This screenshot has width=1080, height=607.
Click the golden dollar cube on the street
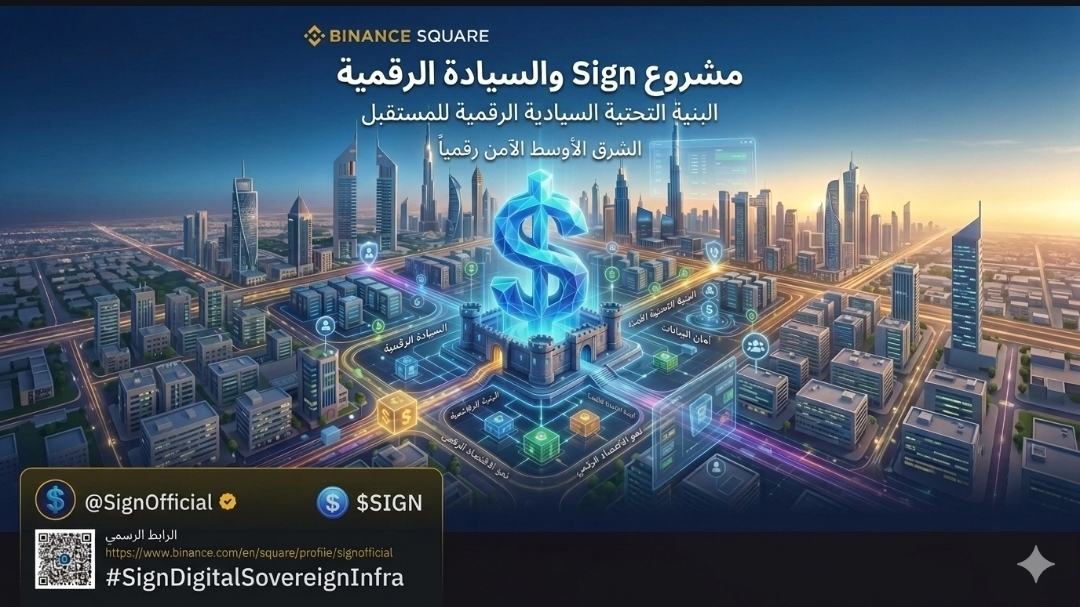pos(397,413)
